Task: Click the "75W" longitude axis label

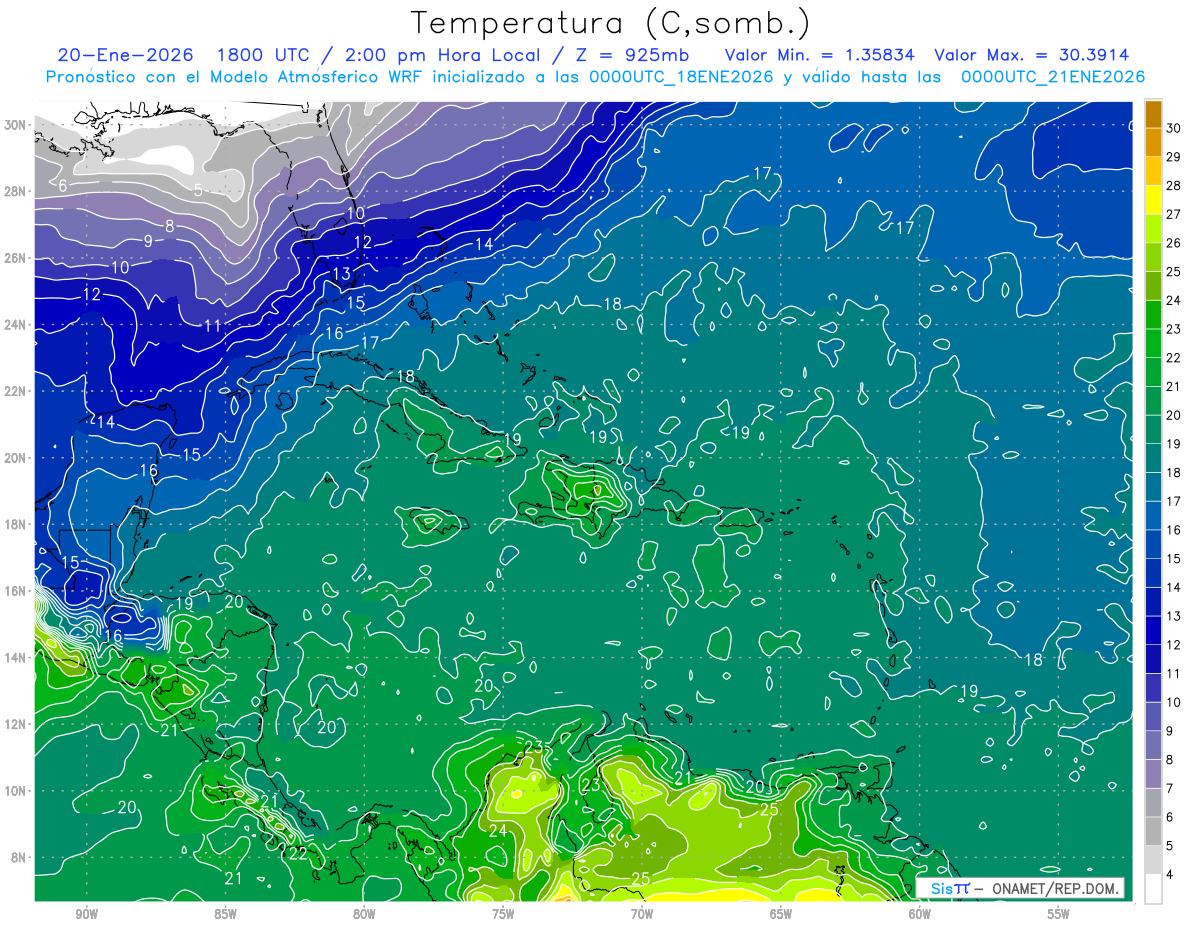Action: pyautogui.click(x=503, y=914)
